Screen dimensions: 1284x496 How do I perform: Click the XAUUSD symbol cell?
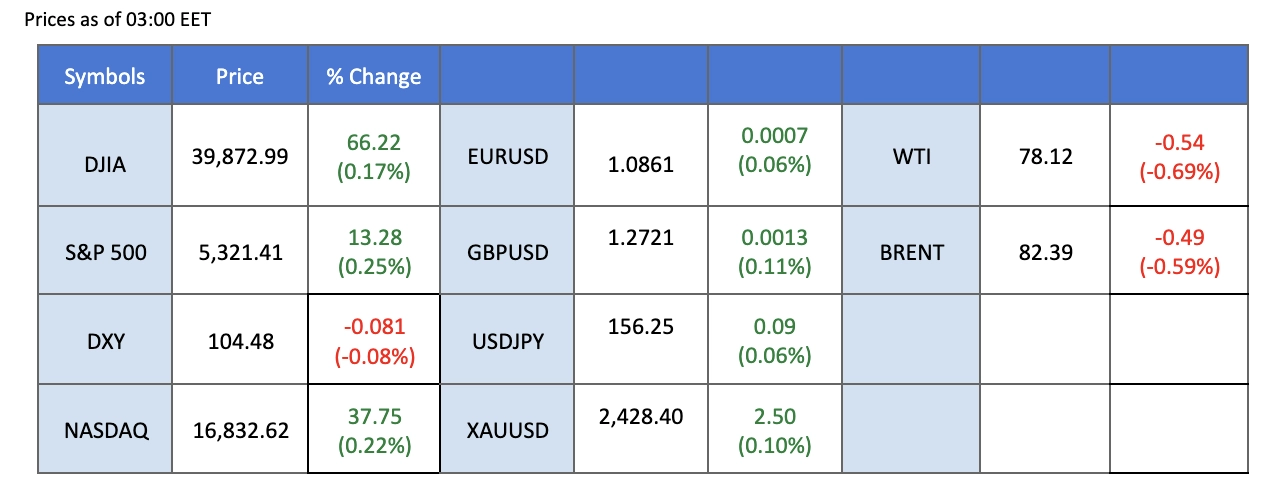pyautogui.click(x=507, y=431)
